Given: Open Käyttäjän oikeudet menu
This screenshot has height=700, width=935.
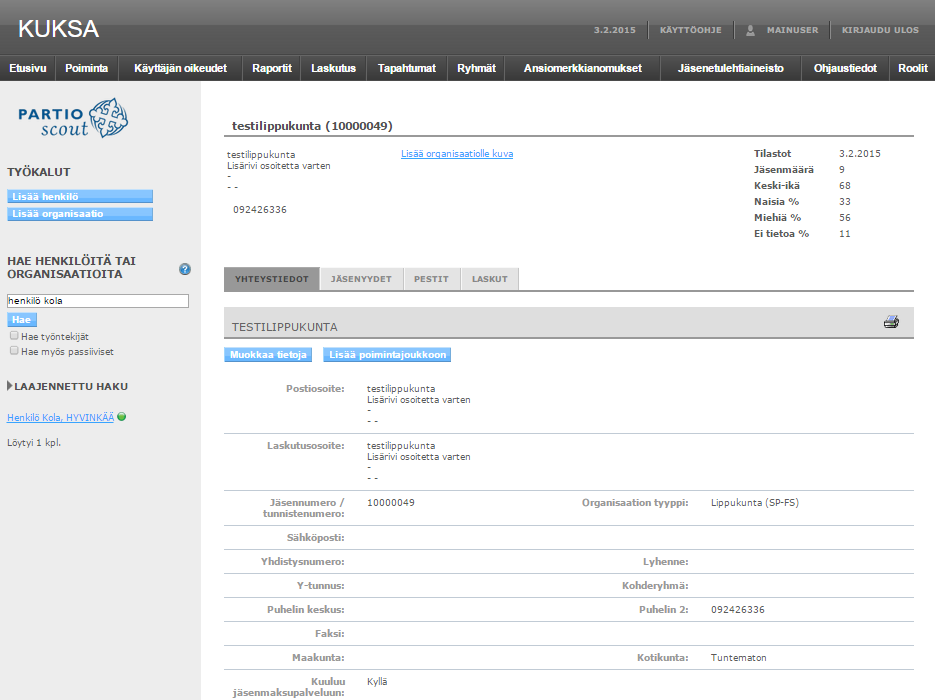Looking at the screenshot, I should tap(180, 68).
